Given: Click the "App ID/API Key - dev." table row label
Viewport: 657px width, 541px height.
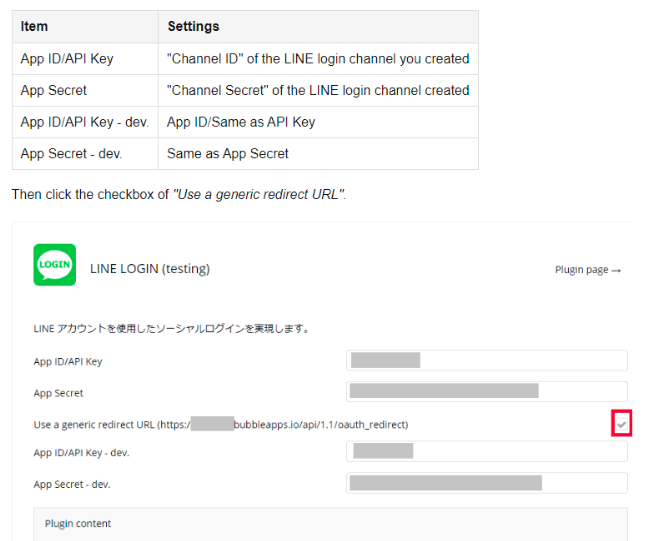Looking at the screenshot, I should coord(84,122).
